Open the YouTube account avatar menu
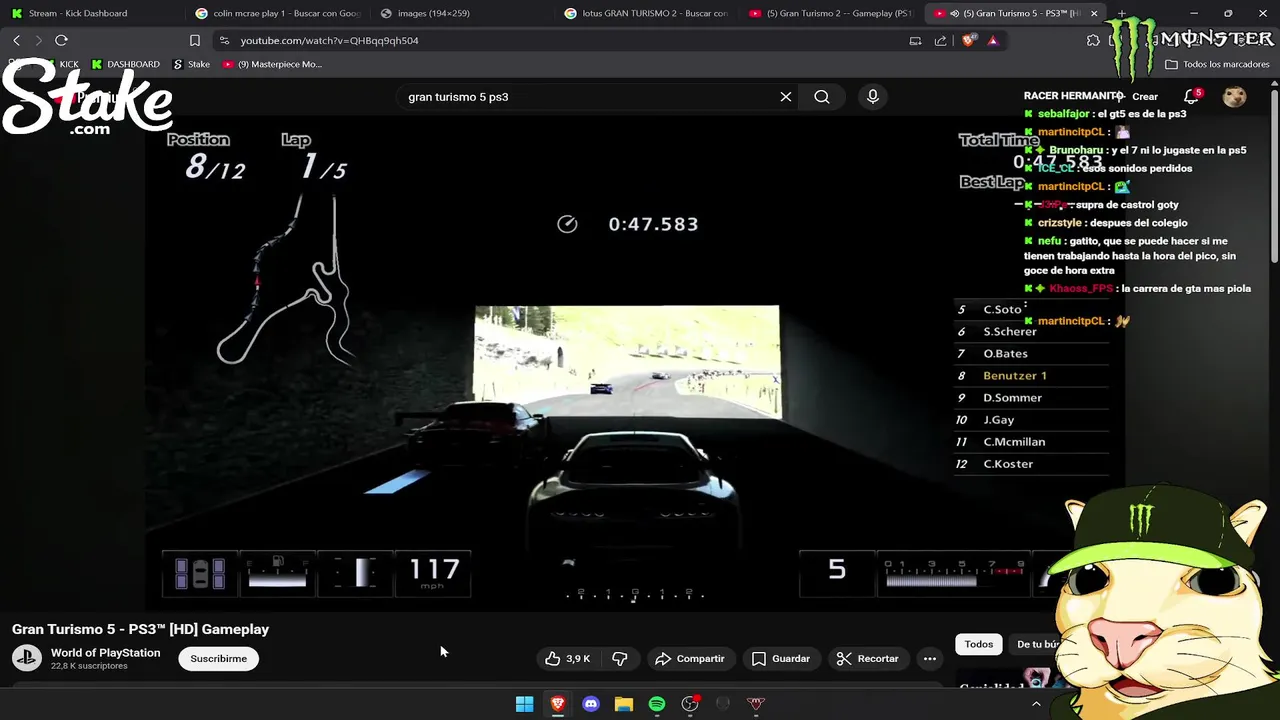The height and width of the screenshot is (720, 1280). pos(1235,97)
